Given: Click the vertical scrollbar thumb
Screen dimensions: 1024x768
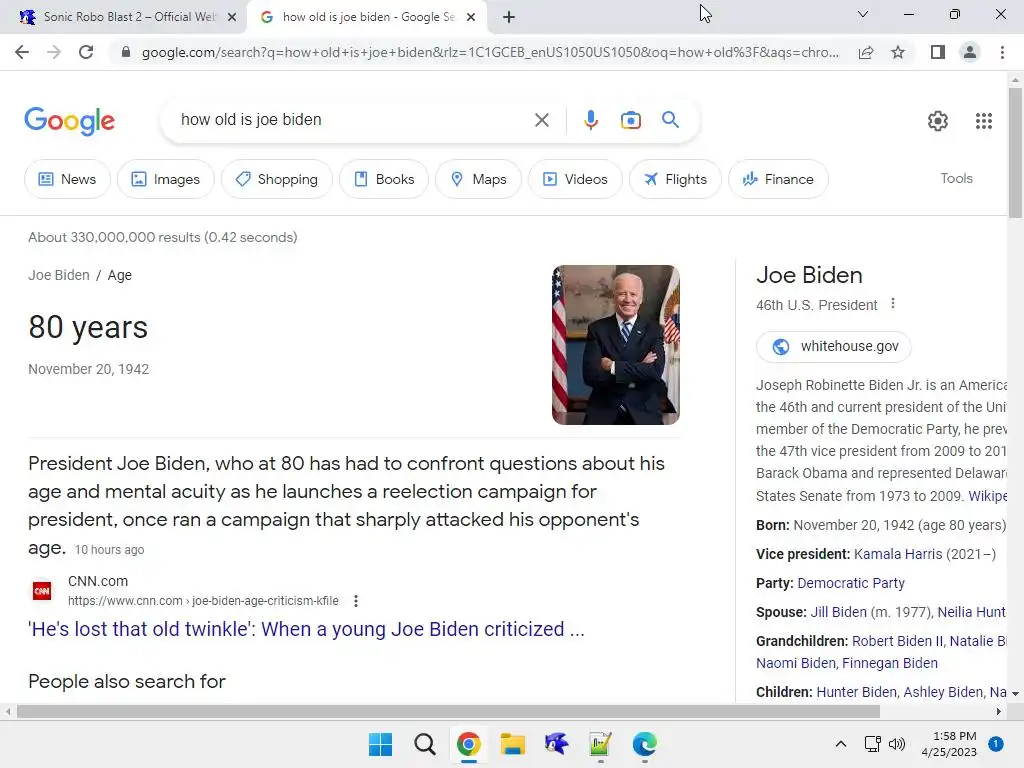Looking at the screenshot, I should coord(1015,153).
